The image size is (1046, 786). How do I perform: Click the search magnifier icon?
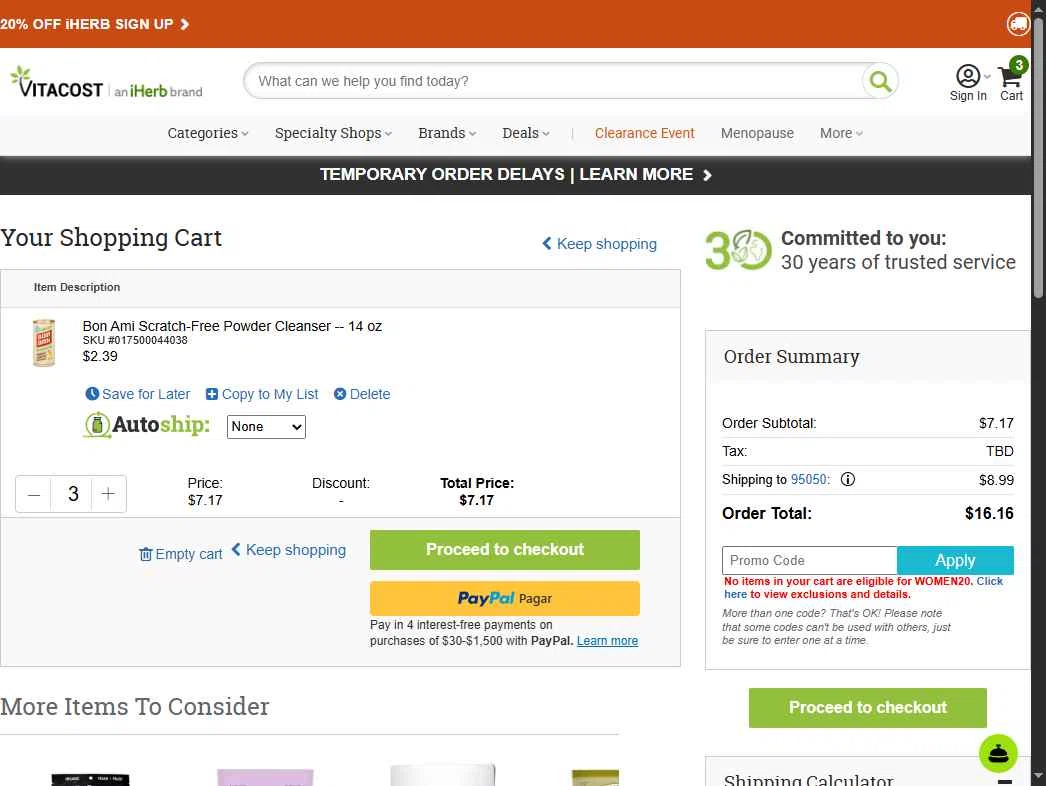(880, 81)
